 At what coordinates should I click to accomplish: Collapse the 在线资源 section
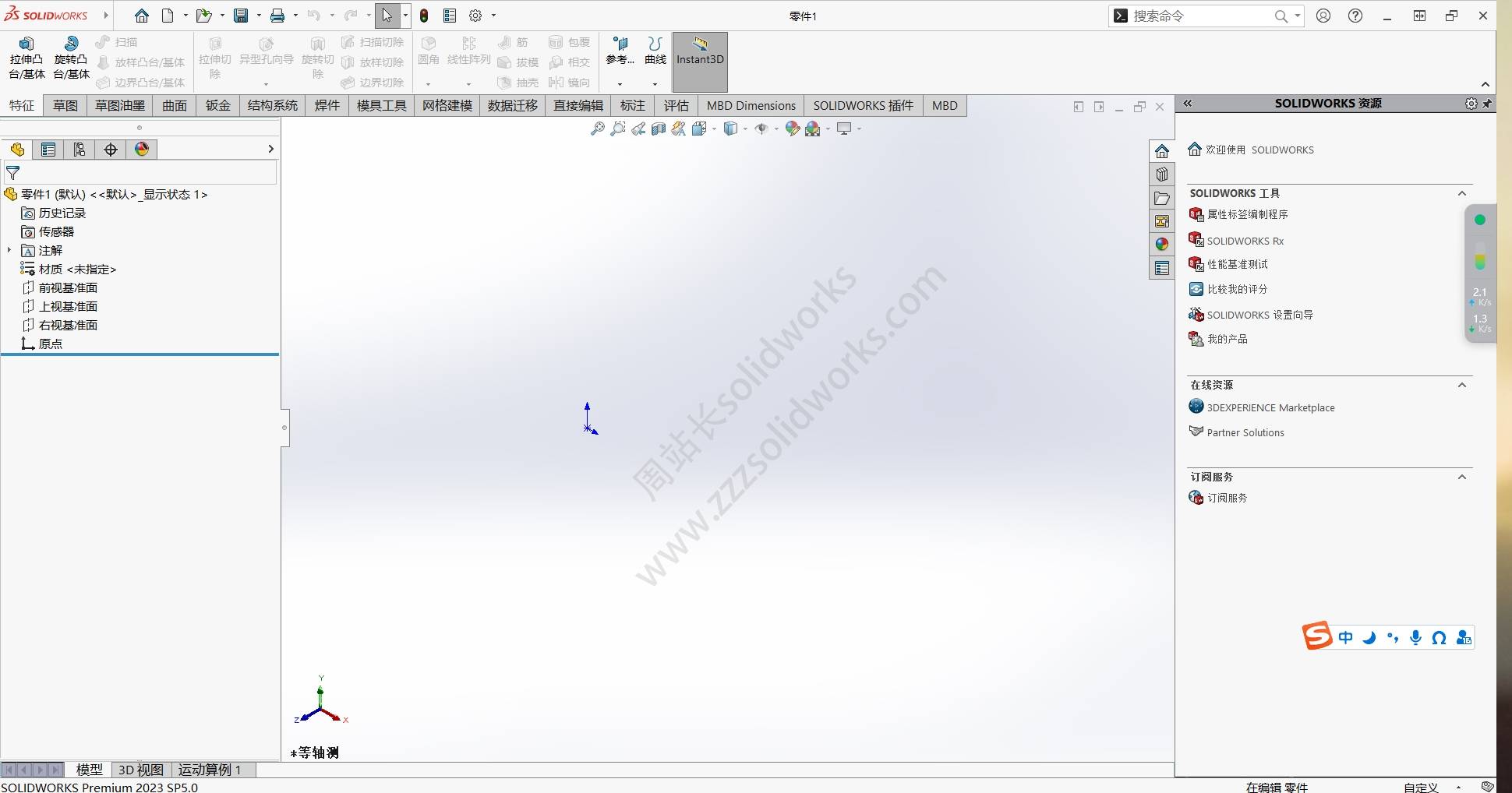coord(1462,385)
